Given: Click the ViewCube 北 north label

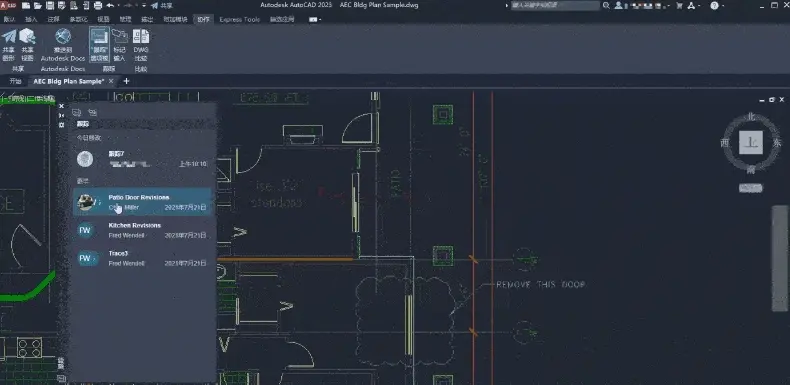Looking at the screenshot, I should (751, 117).
